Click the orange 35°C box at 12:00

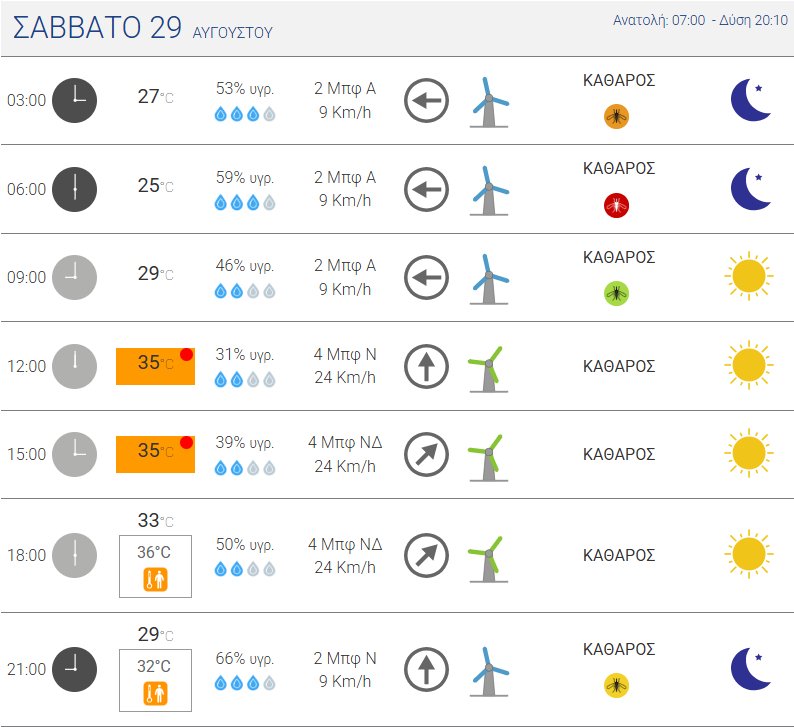[155, 367]
